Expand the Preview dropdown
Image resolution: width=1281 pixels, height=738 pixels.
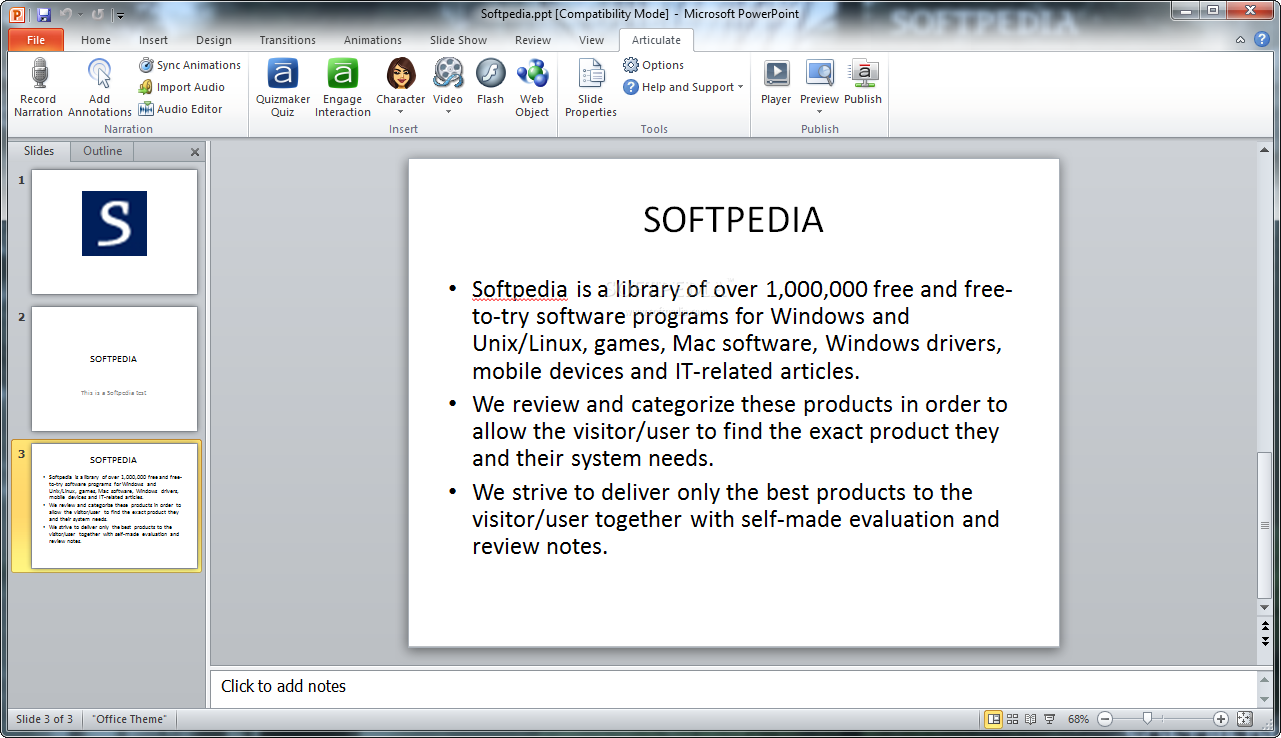(x=819, y=111)
